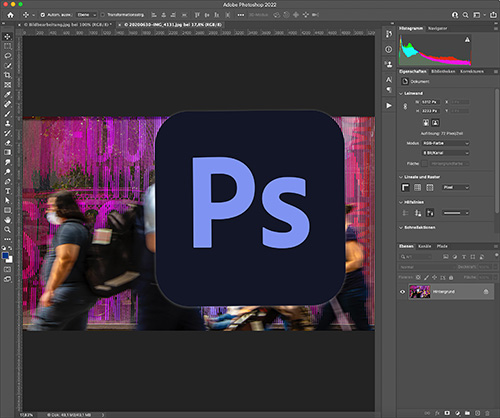Create a new group folder icon

tap(467, 413)
